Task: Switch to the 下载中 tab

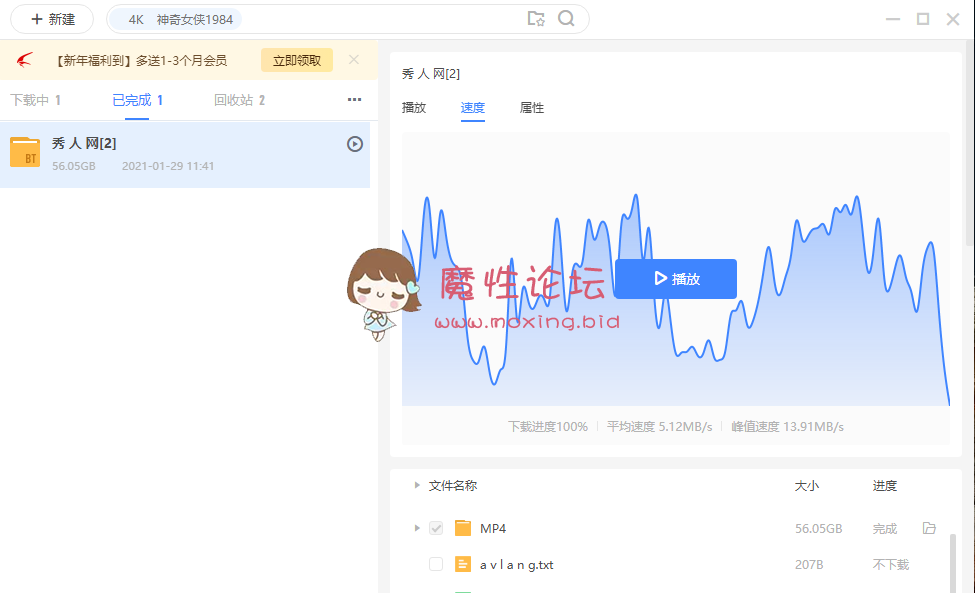Action: 35,100
